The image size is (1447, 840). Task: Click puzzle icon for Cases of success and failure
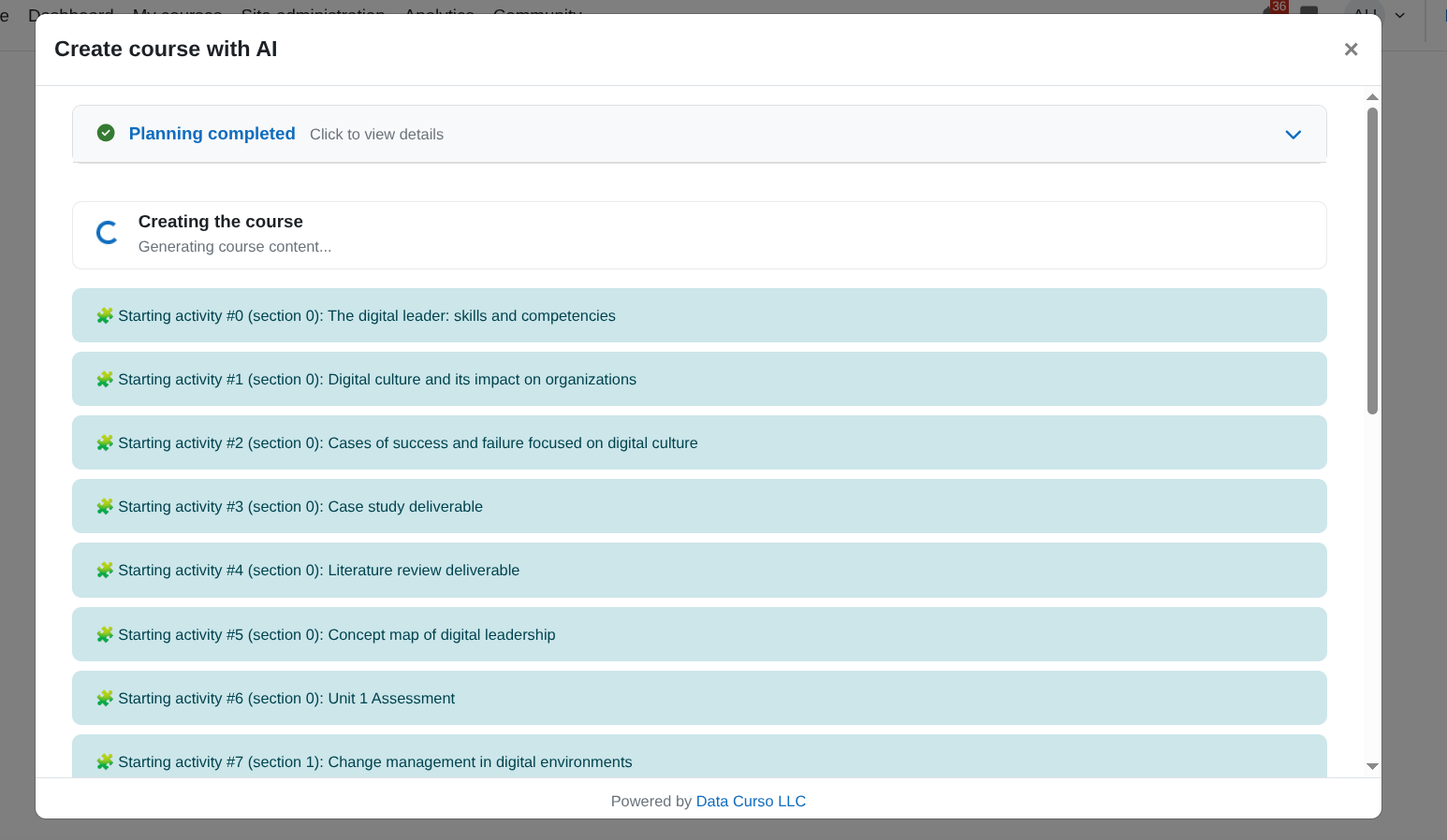coord(105,442)
